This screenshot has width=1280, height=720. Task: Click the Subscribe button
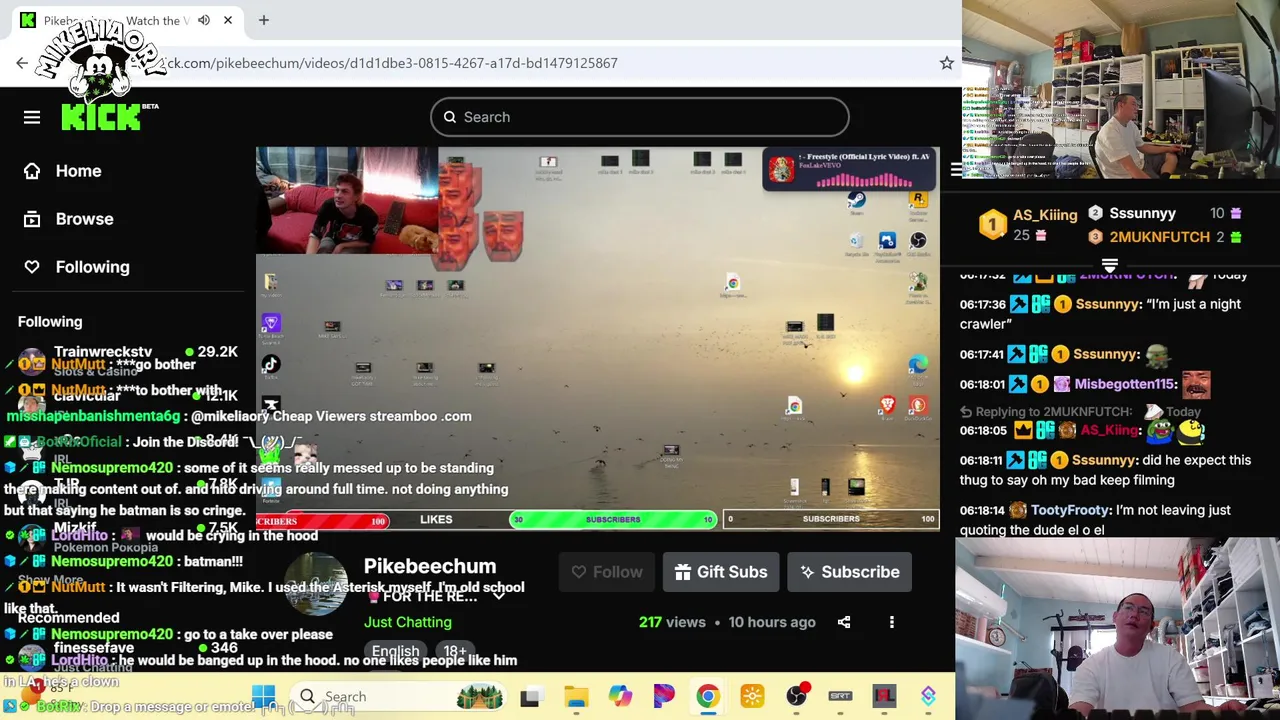[x=849, y=572]
